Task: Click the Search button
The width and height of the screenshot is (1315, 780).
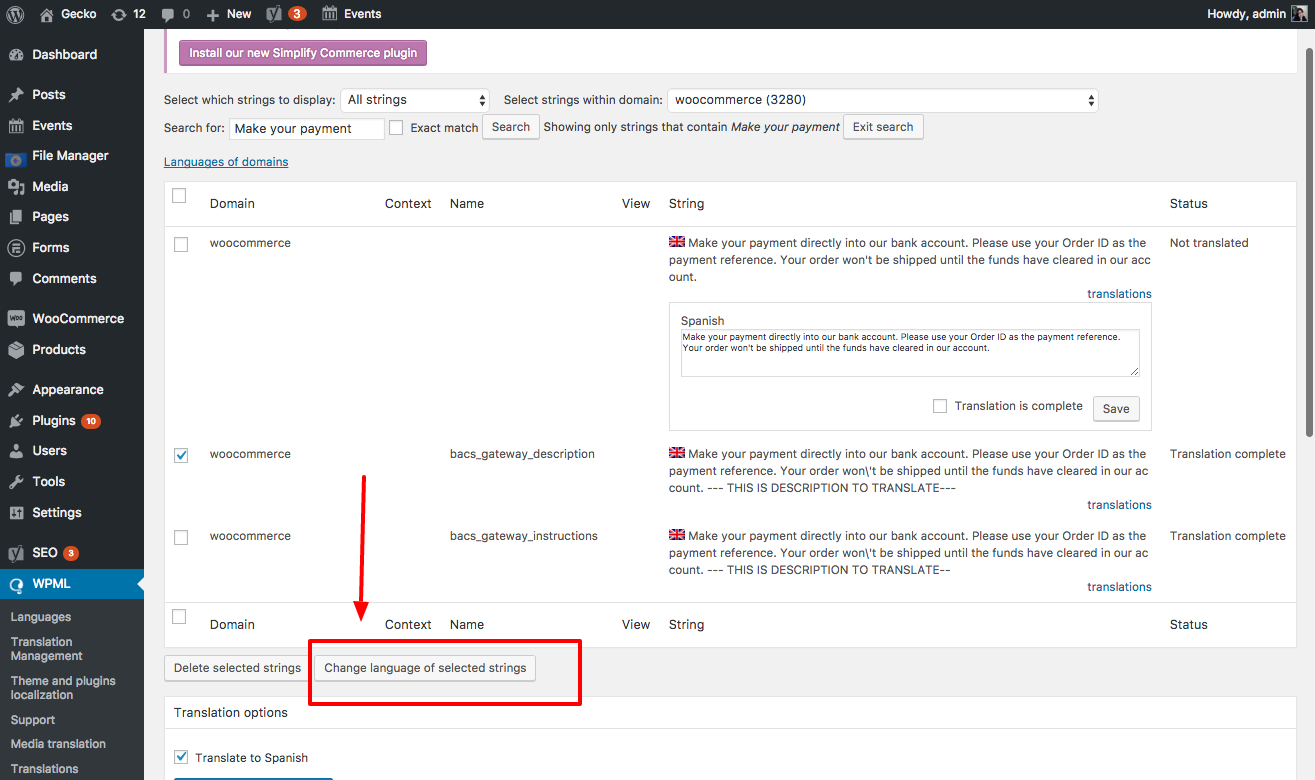Action: [x=511, y=127]
